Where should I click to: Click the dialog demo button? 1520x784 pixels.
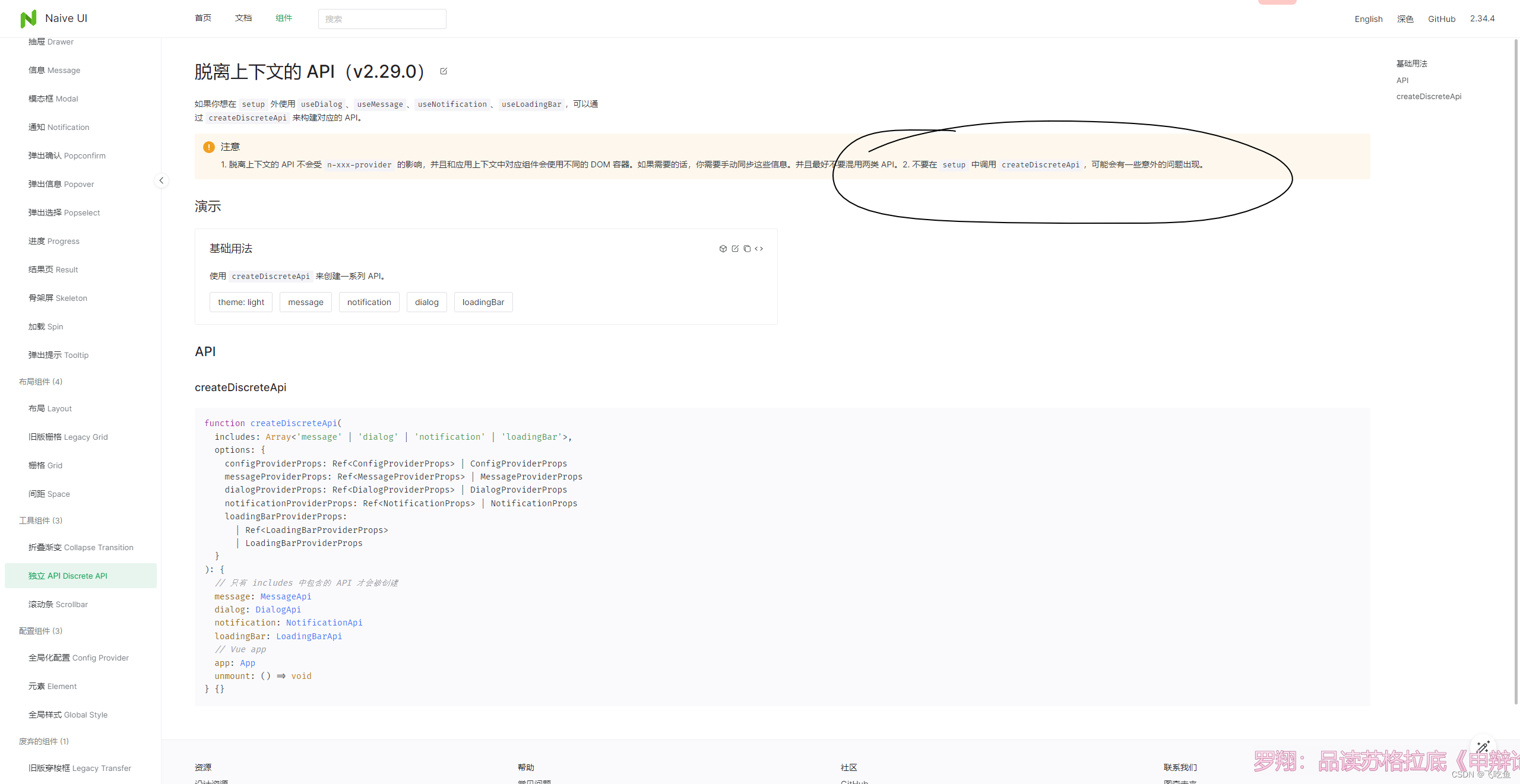point(427,302)
